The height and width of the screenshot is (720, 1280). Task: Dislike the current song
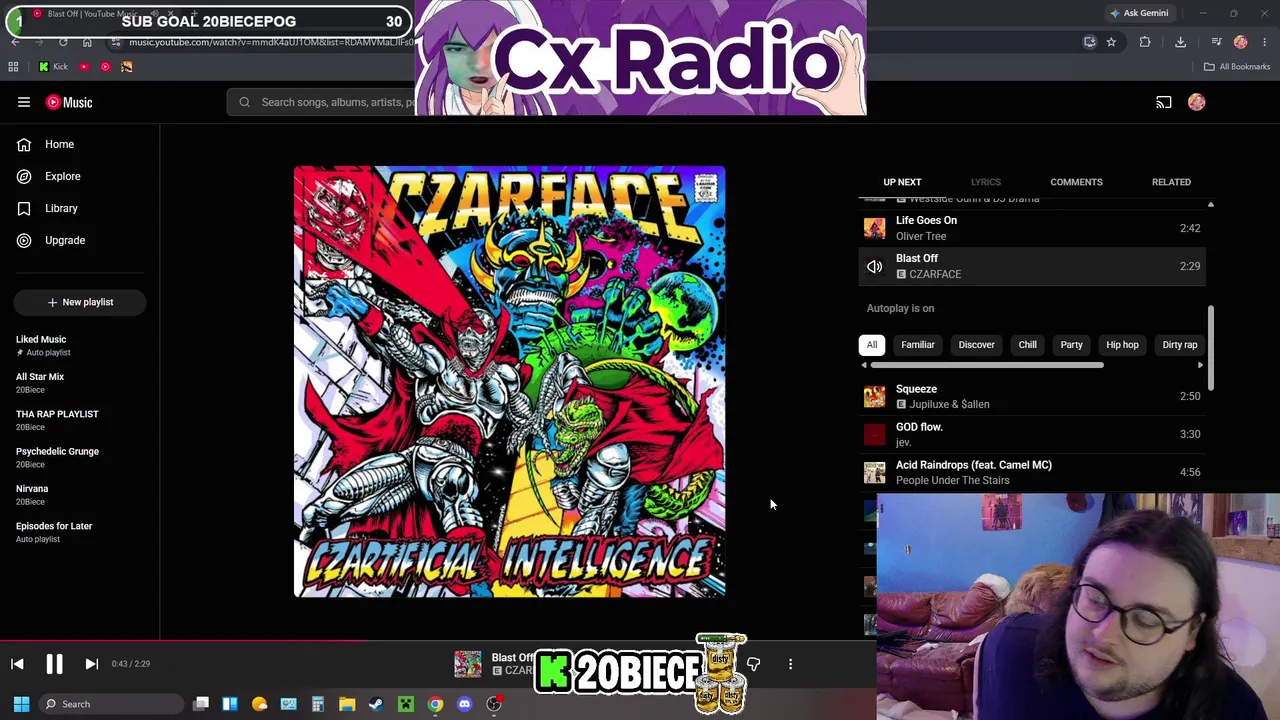[753, 664]
